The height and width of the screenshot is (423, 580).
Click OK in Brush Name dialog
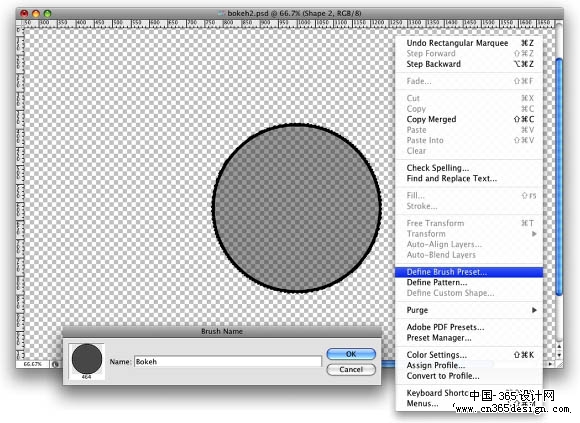(351, 354)
